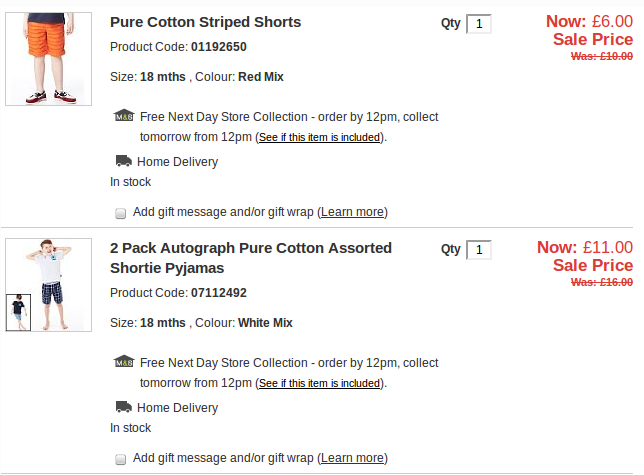Tick gift wrap checkbox for Shortie Pyjamas

point(121,459)
